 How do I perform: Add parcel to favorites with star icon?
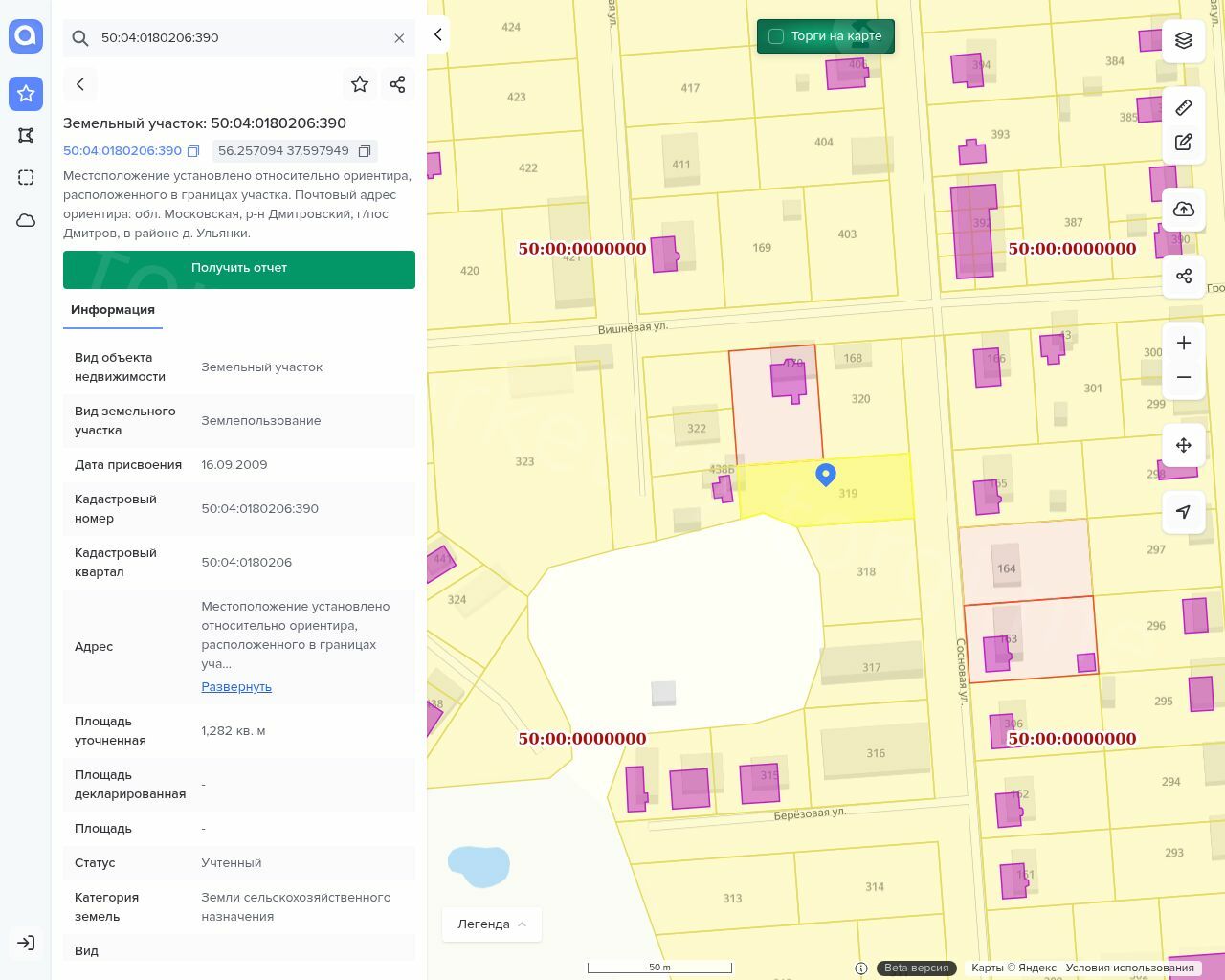click(x=360, y=84)
